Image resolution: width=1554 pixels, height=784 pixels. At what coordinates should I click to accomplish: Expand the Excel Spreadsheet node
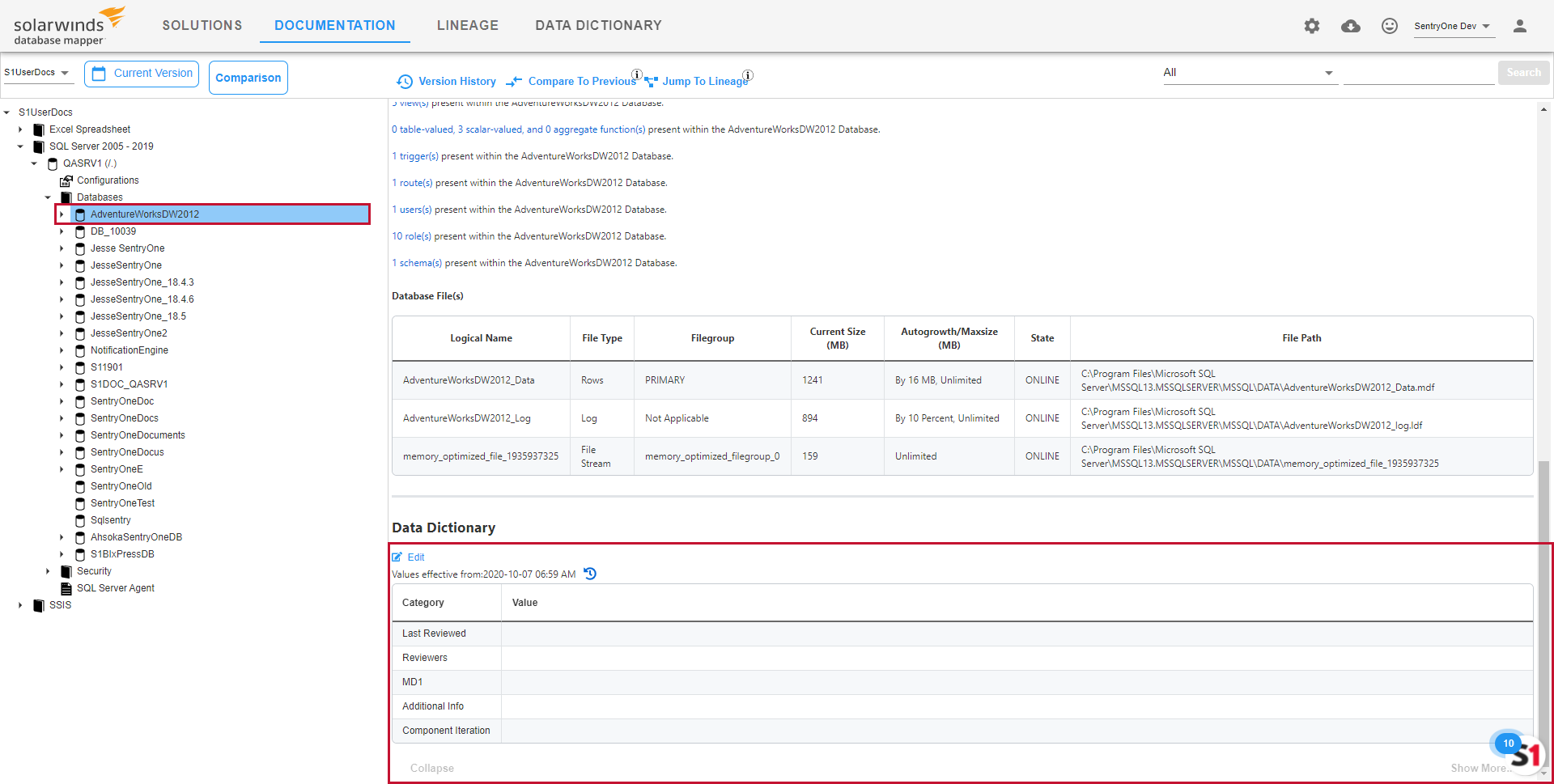20,129
